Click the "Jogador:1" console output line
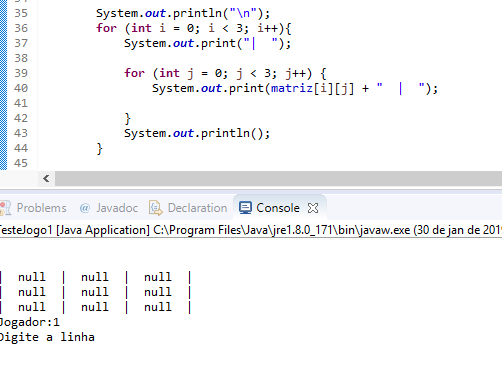 (30, 322)
